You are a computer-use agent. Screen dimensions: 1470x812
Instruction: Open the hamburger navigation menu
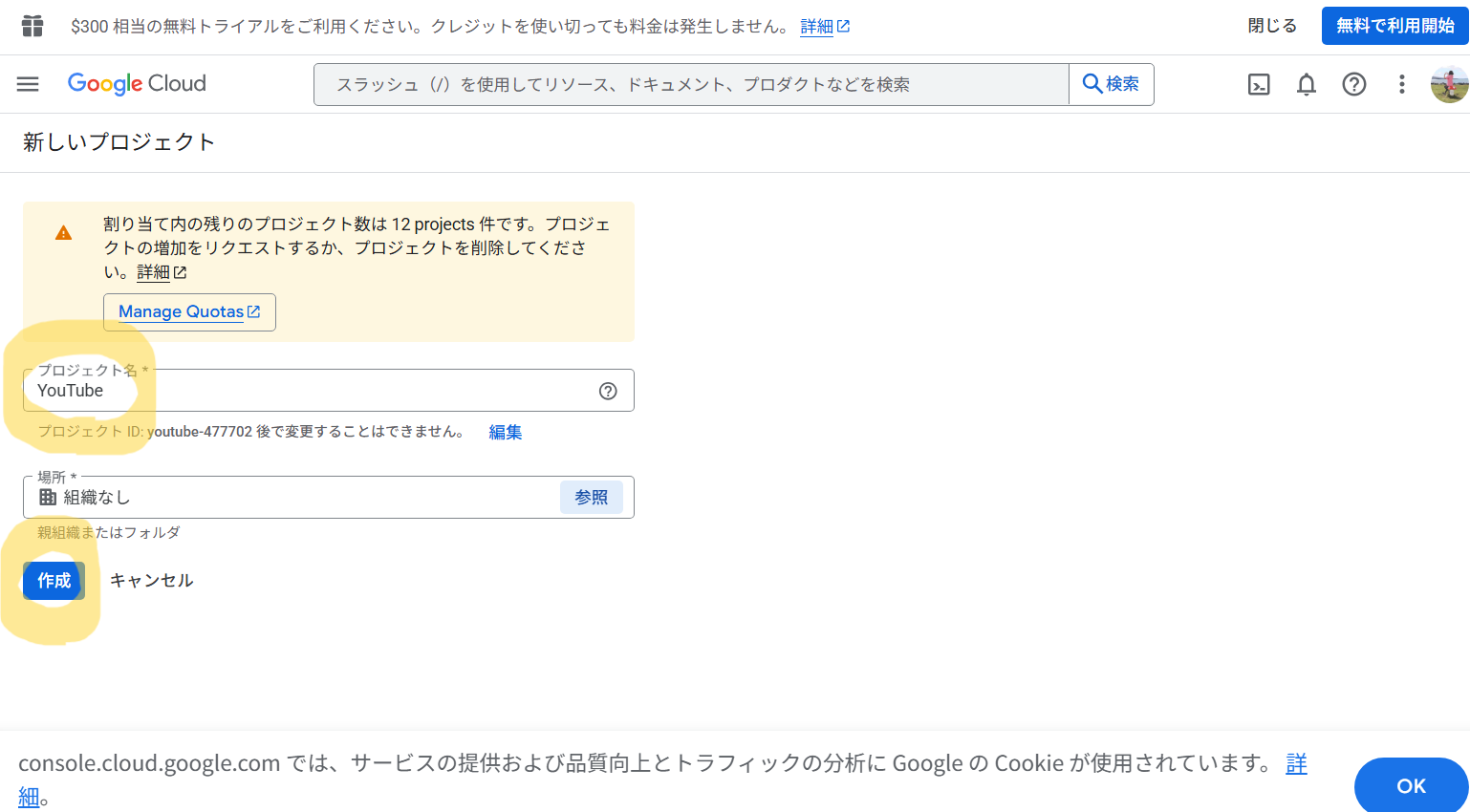click(28, 84)
